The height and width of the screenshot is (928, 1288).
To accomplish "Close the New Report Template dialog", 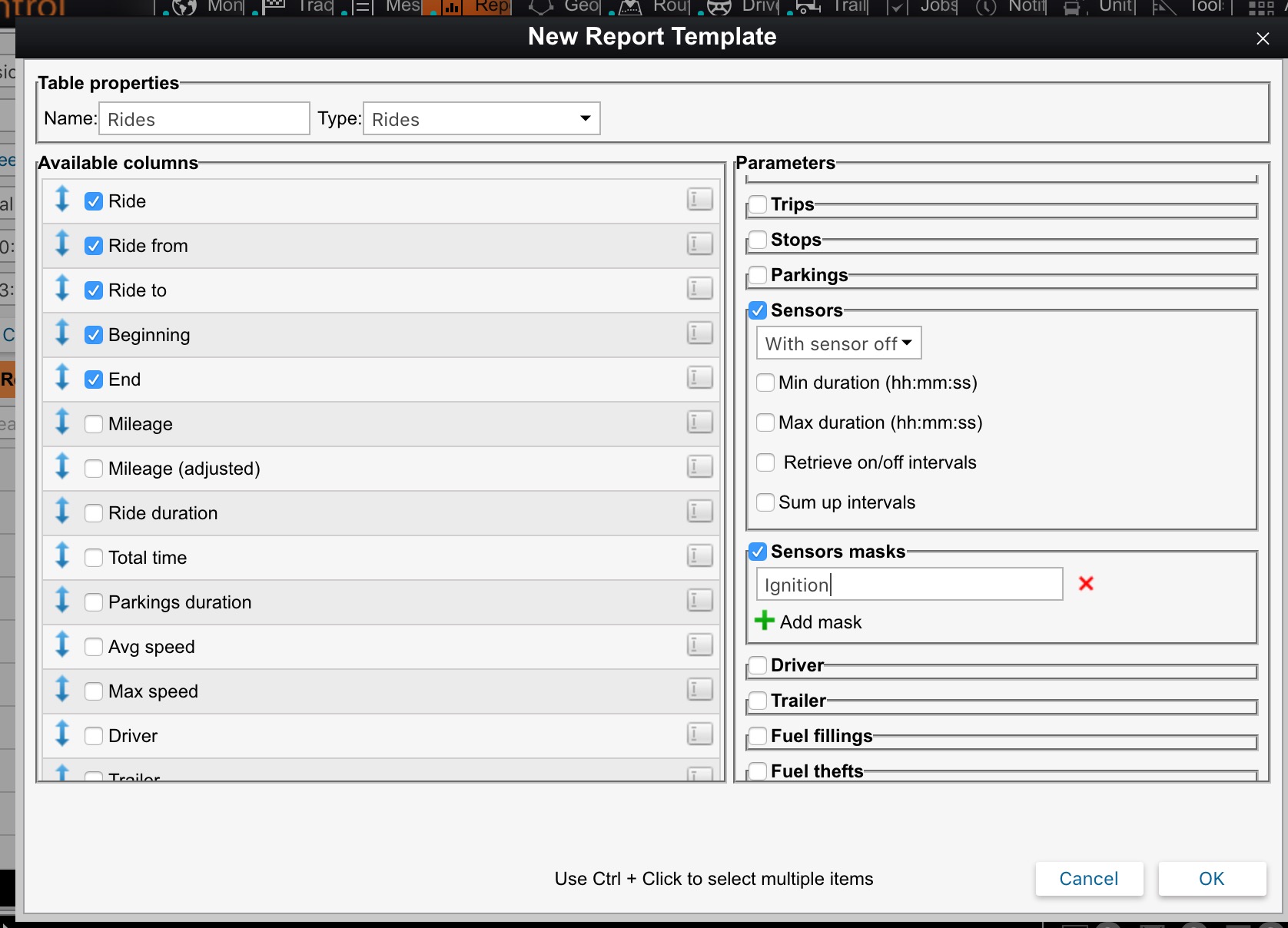I will [1263, 38].
